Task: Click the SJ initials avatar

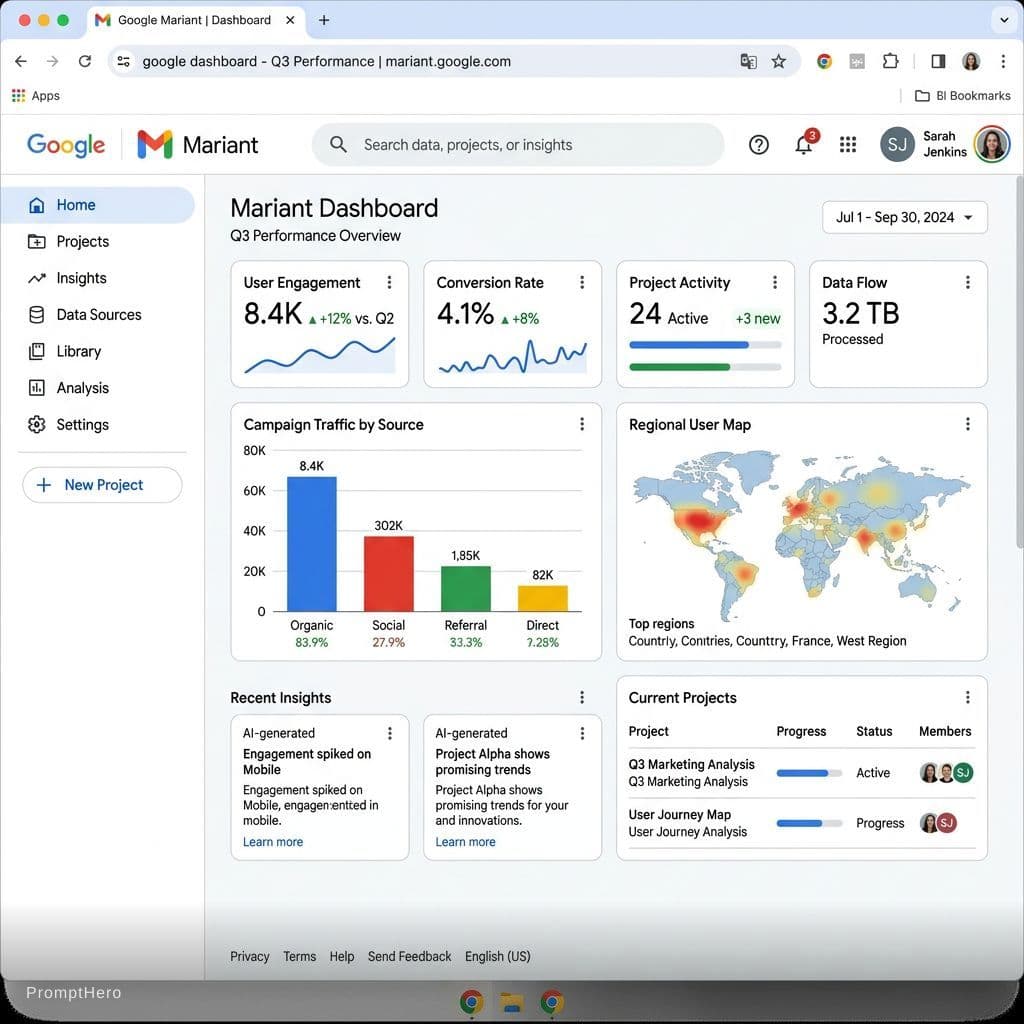Action: tap(897, 144)
